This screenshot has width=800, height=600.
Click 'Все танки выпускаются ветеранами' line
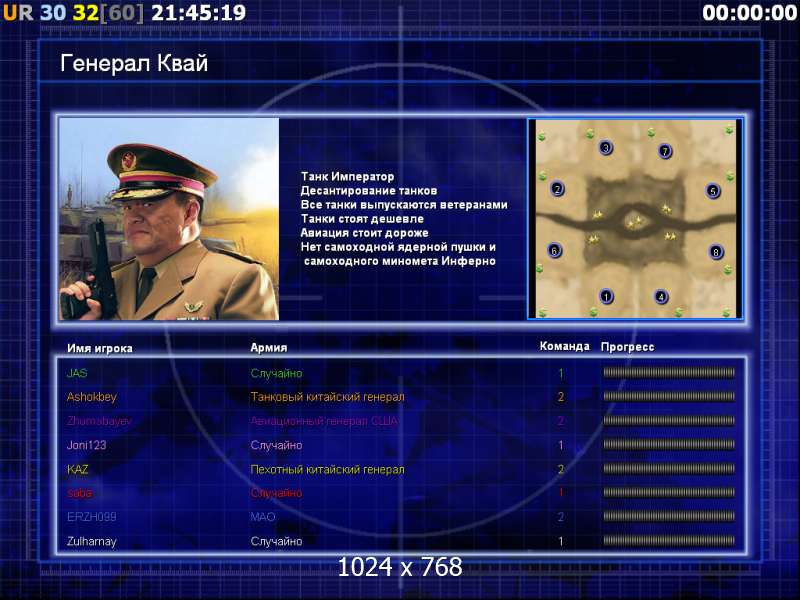(x=404, y=205)
